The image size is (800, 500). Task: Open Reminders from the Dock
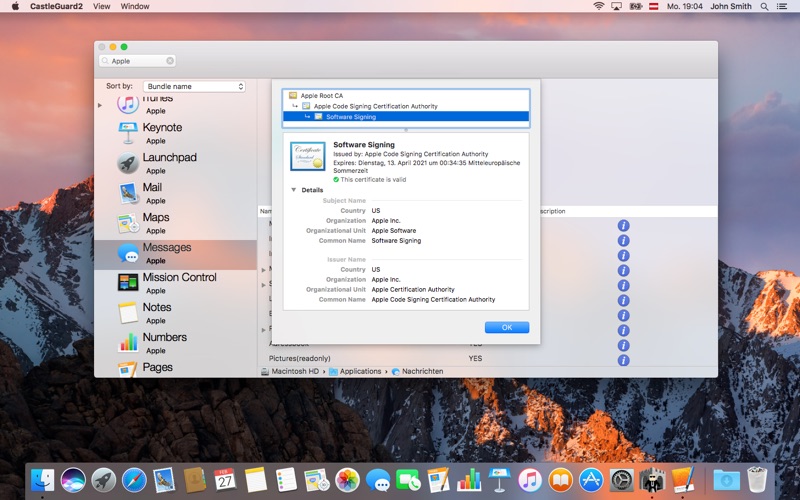[286, 480]
